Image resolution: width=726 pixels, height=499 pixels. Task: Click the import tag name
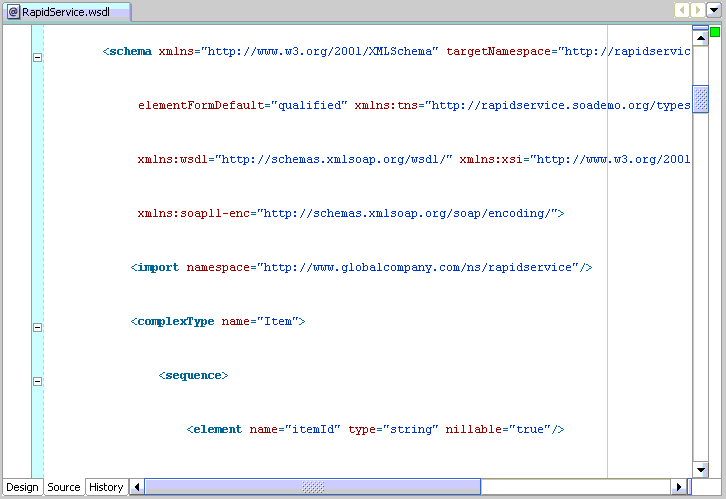coord(158,268)
